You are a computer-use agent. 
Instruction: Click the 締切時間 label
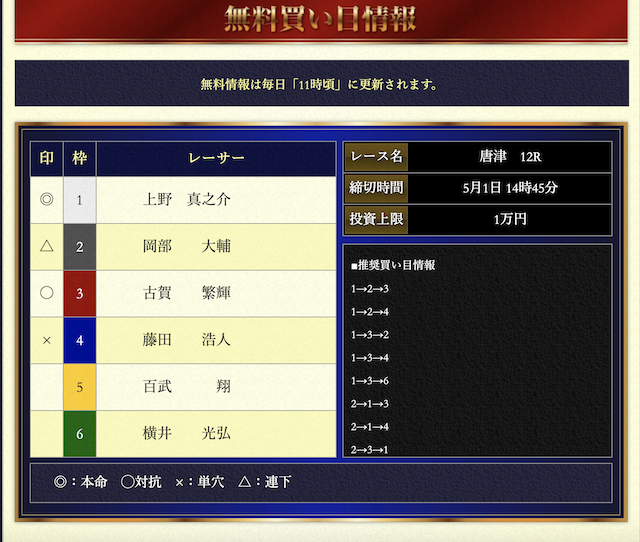click(376, 188)
